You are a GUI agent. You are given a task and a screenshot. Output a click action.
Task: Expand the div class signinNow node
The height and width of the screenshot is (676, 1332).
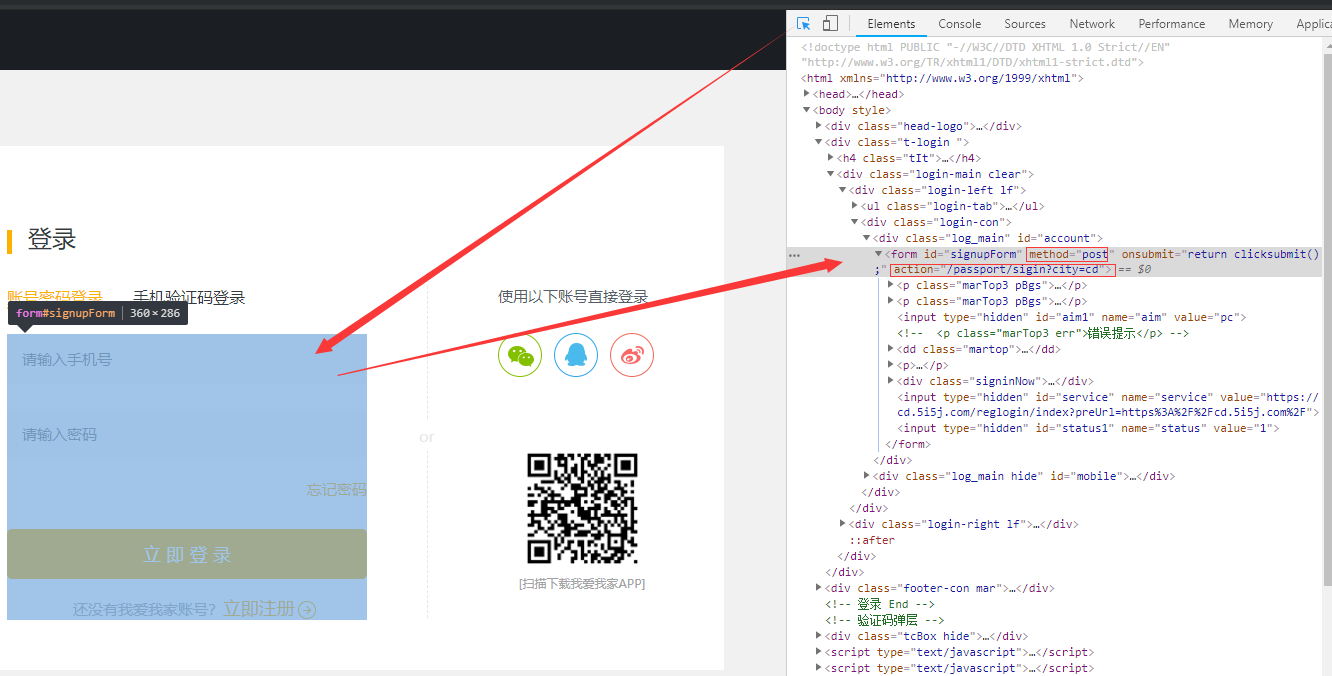click(891, 381)
